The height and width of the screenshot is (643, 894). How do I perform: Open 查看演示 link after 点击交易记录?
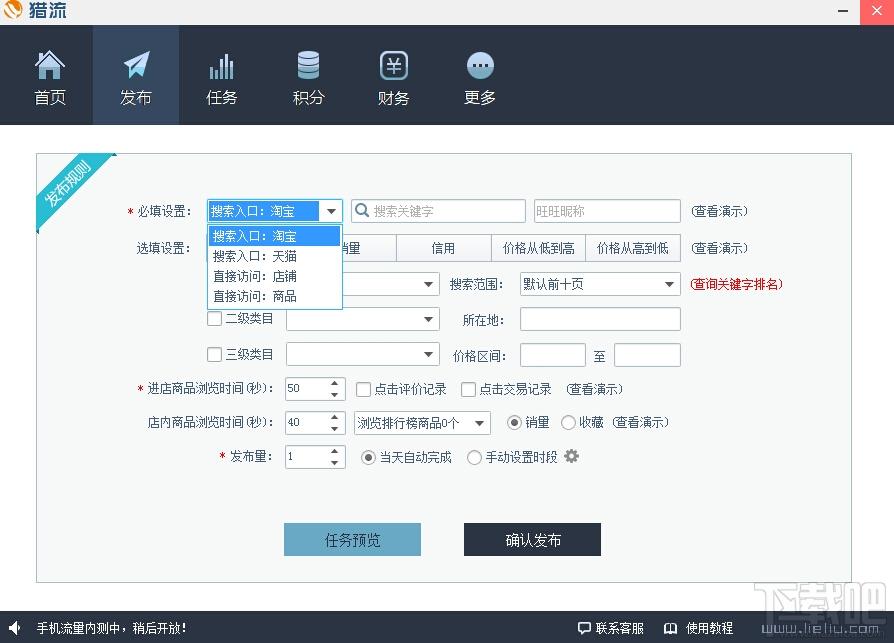(595, 389)
